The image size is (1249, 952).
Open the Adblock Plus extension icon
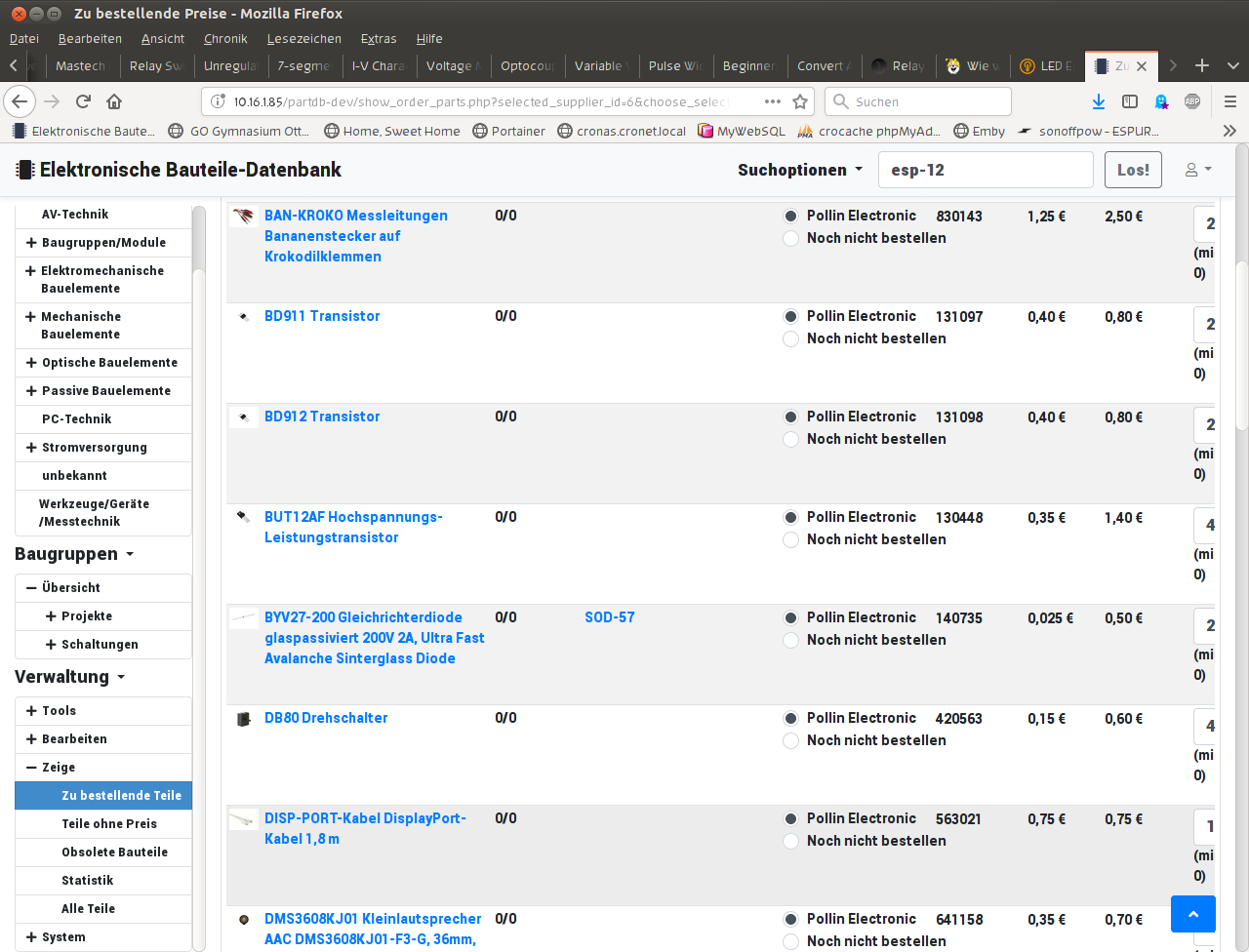1192,101
